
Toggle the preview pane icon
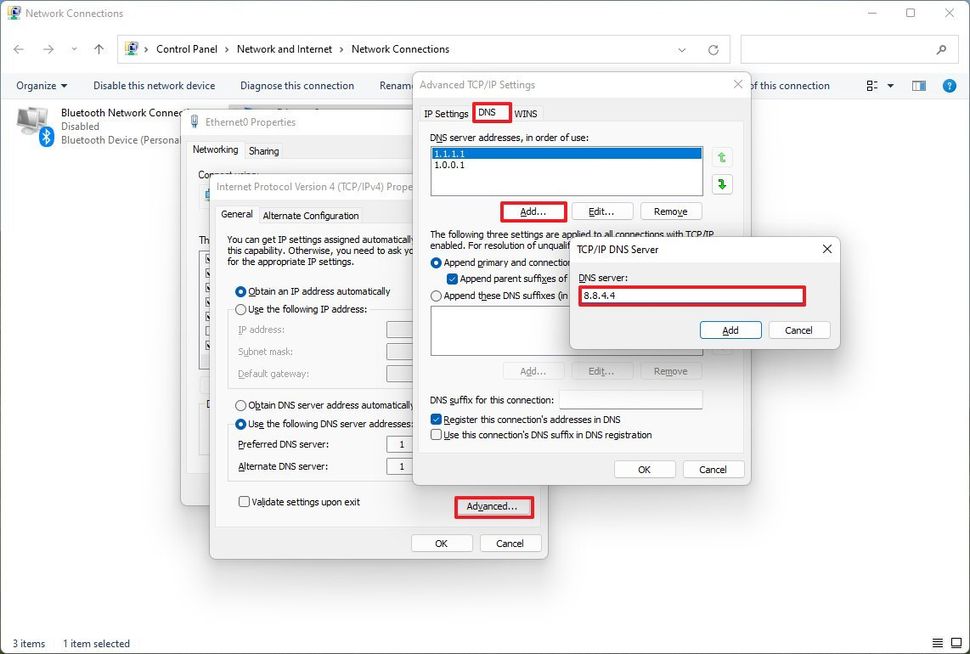(x=918, y=85)
